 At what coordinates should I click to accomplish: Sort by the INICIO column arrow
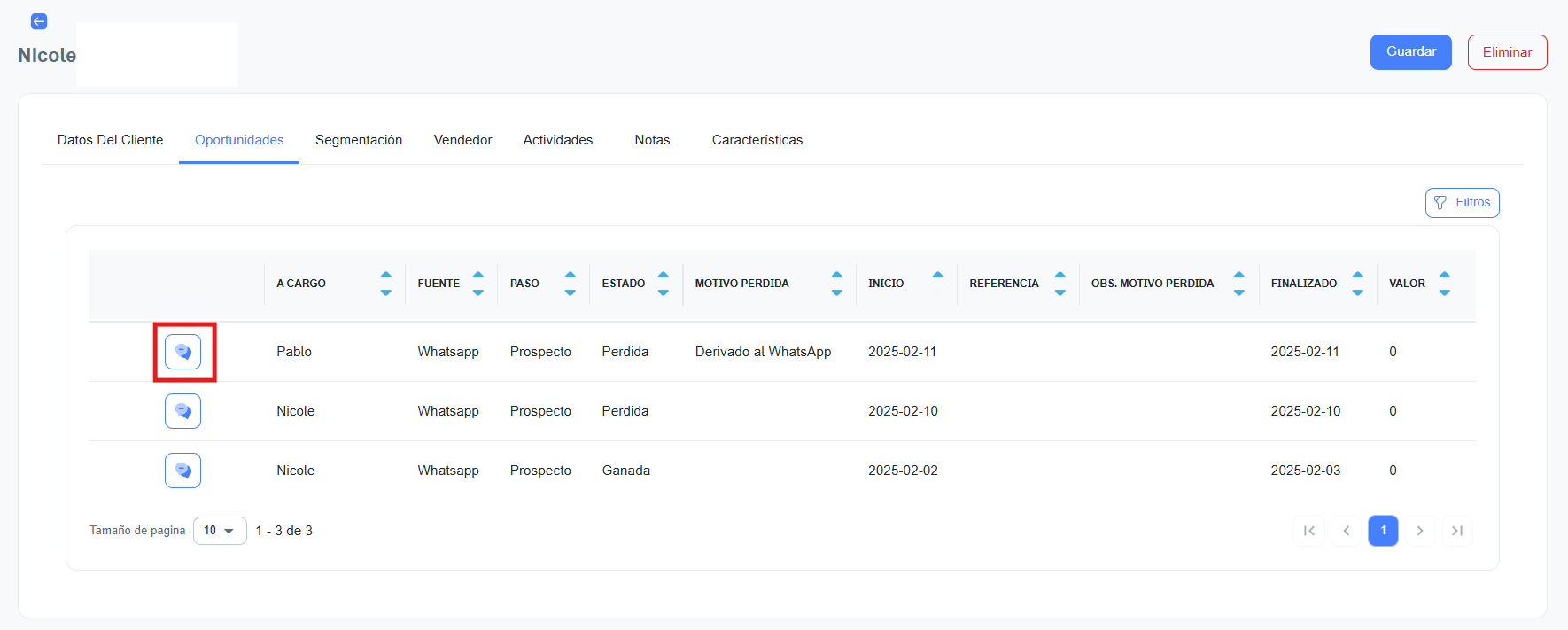pyautogui.click(x=937, y=276)
